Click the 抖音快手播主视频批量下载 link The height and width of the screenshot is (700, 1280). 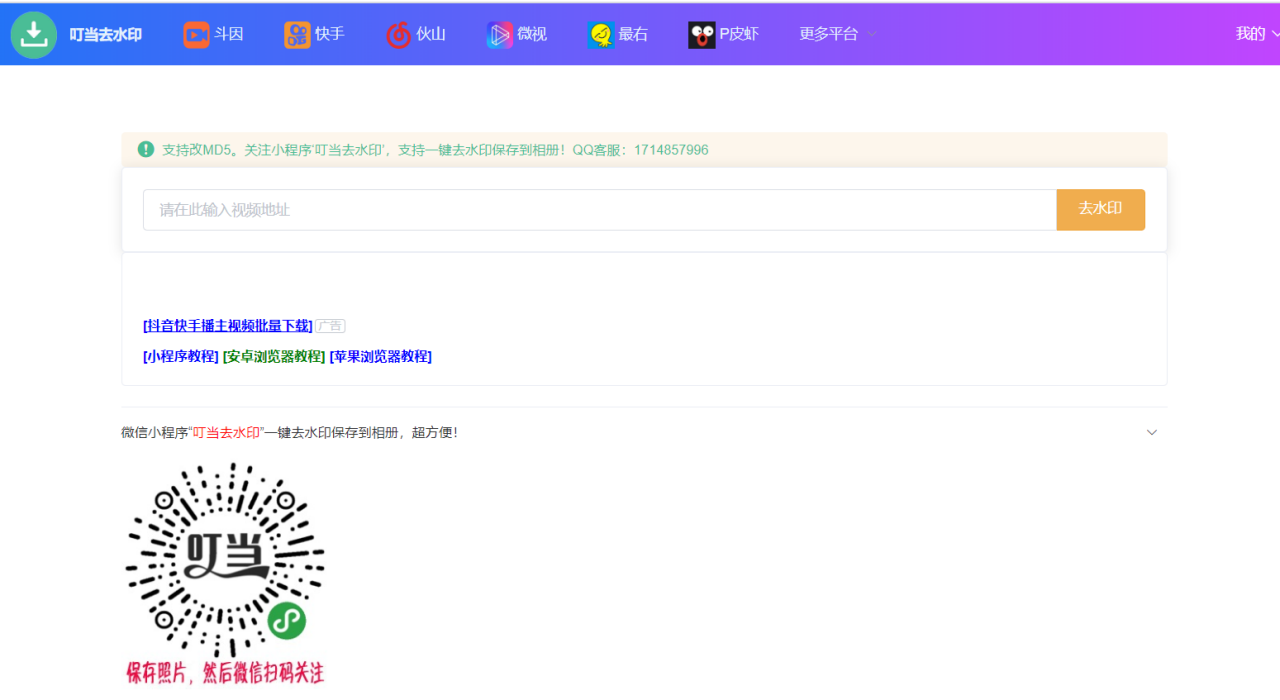tap(228, 324)
